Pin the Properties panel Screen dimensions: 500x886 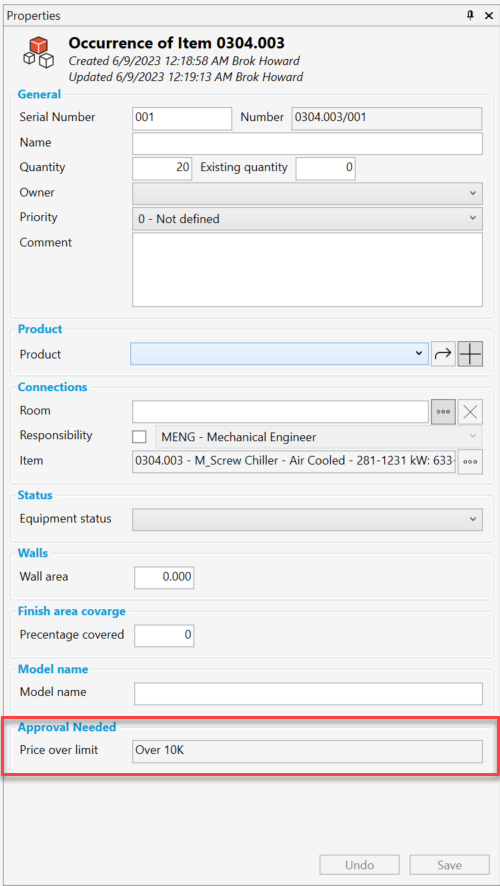click(x=470, y=16)
